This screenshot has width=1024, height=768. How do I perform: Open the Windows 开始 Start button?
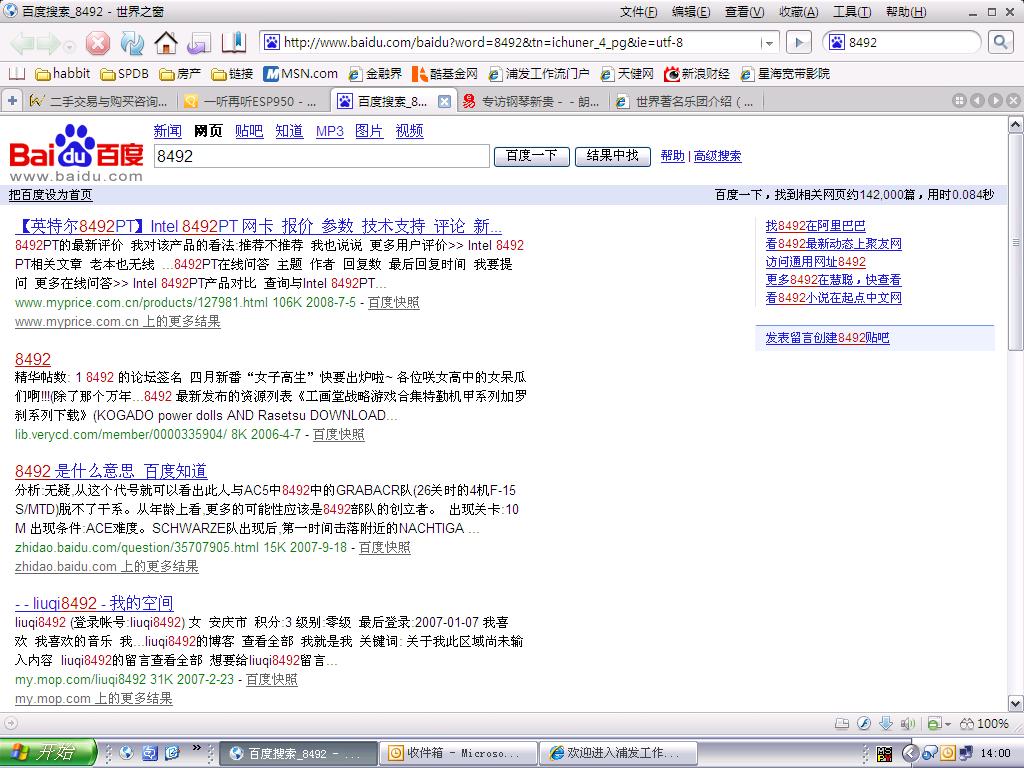(x=48, y=753)
